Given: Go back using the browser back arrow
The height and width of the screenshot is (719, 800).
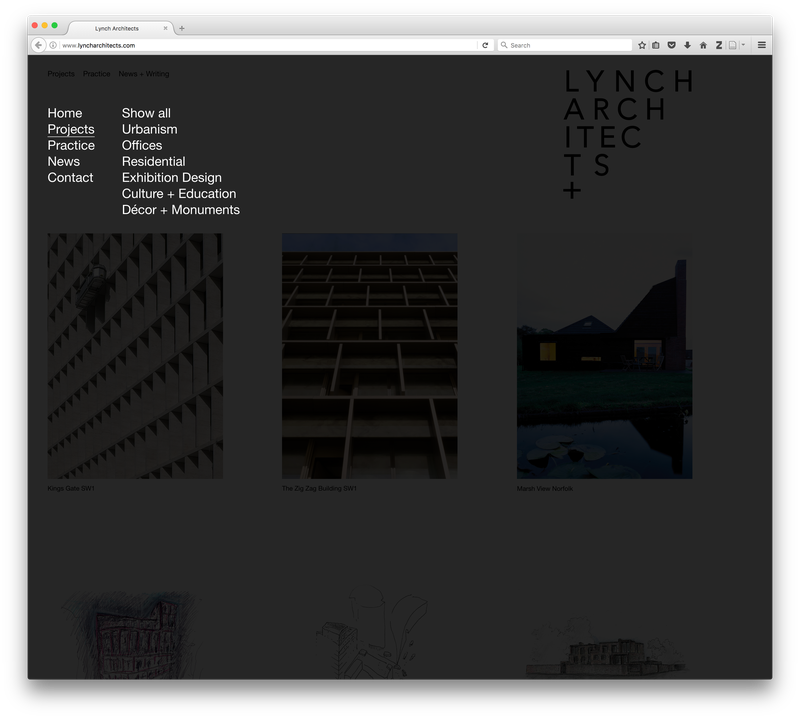Looking at the screenshot, I should (38, 45).
